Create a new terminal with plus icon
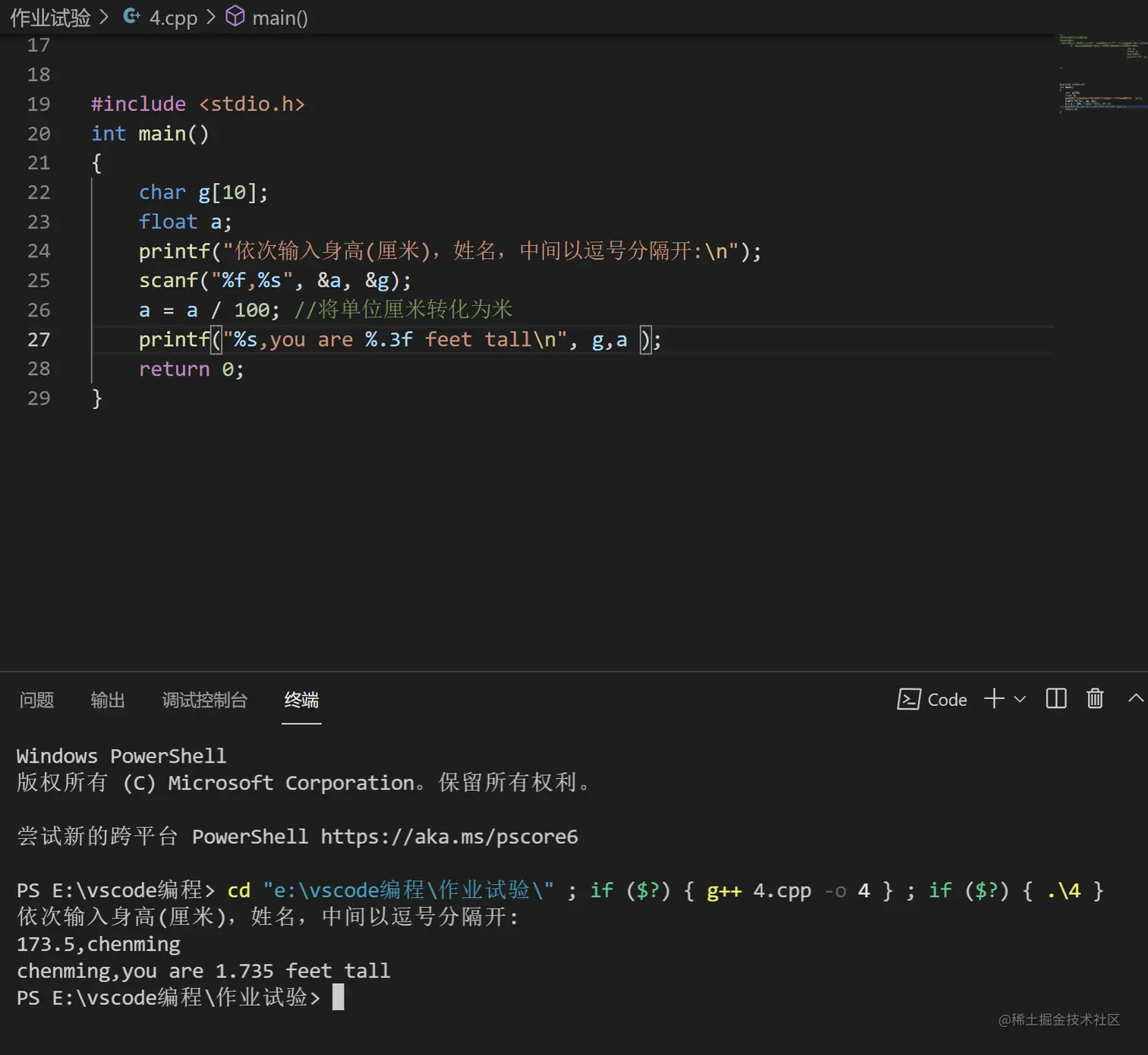The image size is (1148, 1055). coord(994,698)
